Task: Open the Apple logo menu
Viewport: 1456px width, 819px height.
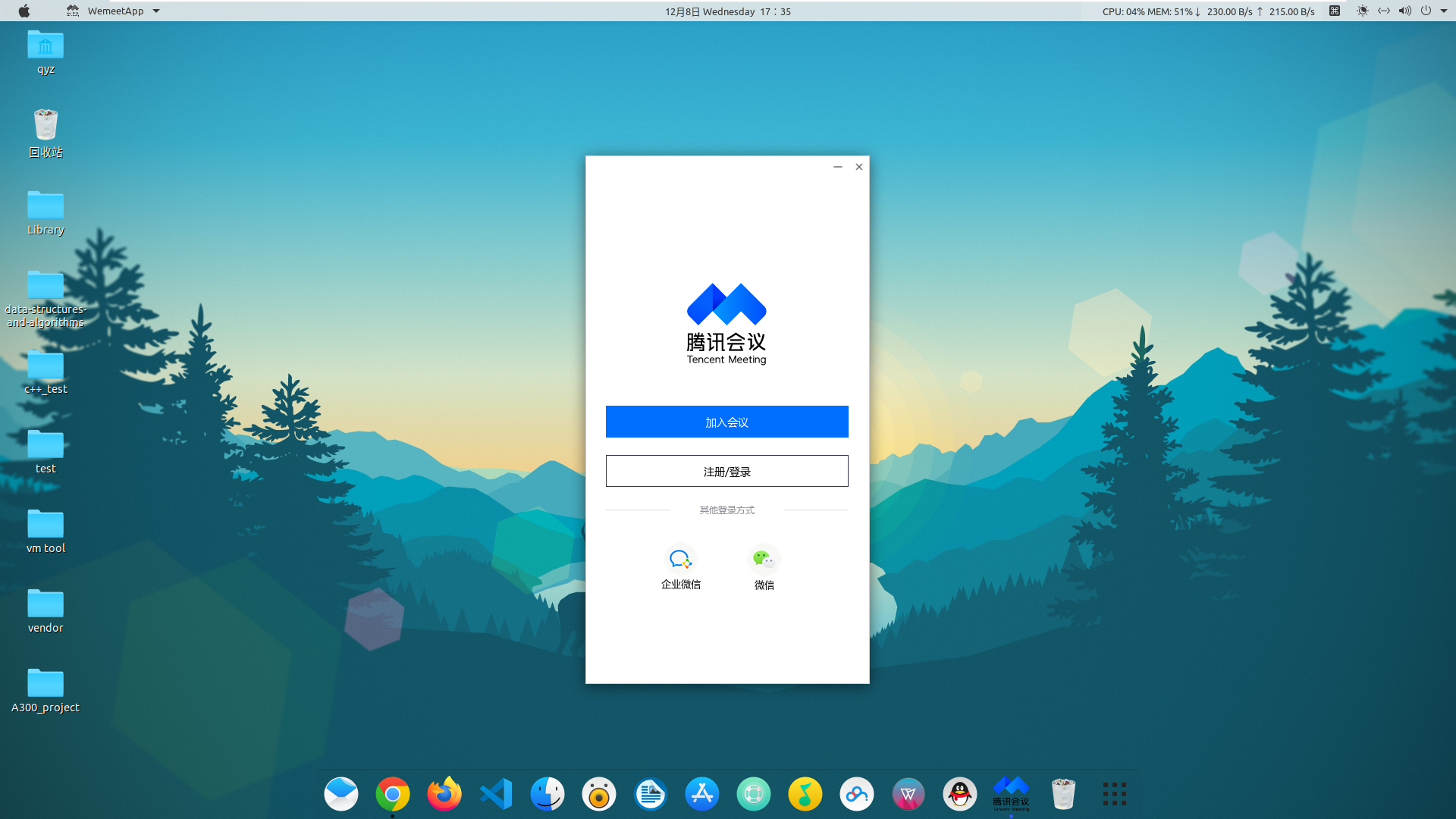Action: 24,11
